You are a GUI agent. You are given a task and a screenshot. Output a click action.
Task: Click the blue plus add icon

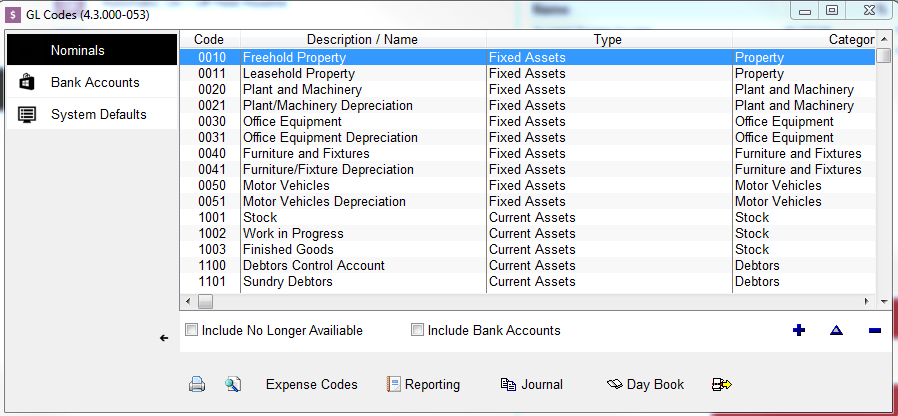pos(798,330)
